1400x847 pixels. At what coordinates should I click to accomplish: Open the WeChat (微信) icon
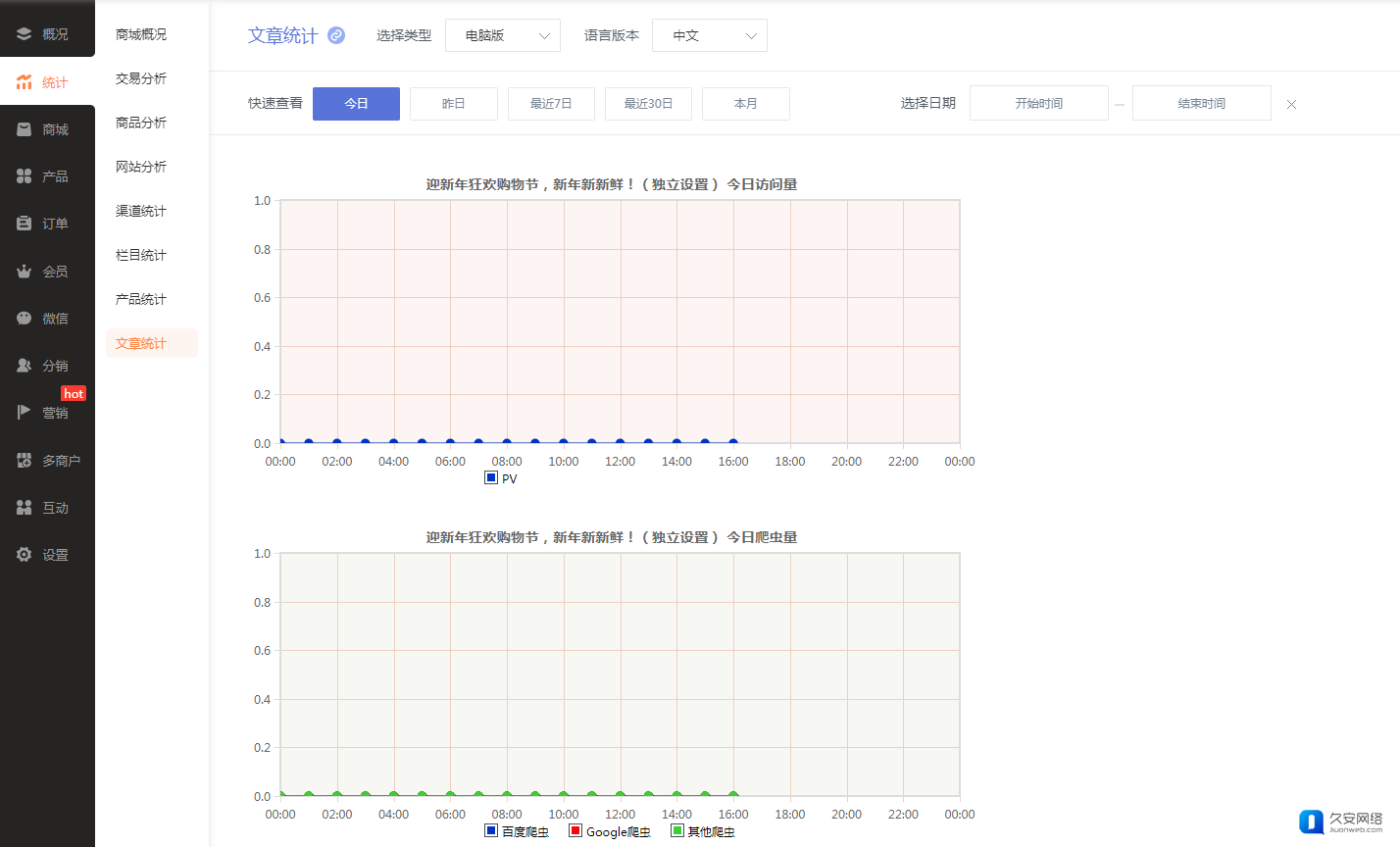[x=25, y=319]
